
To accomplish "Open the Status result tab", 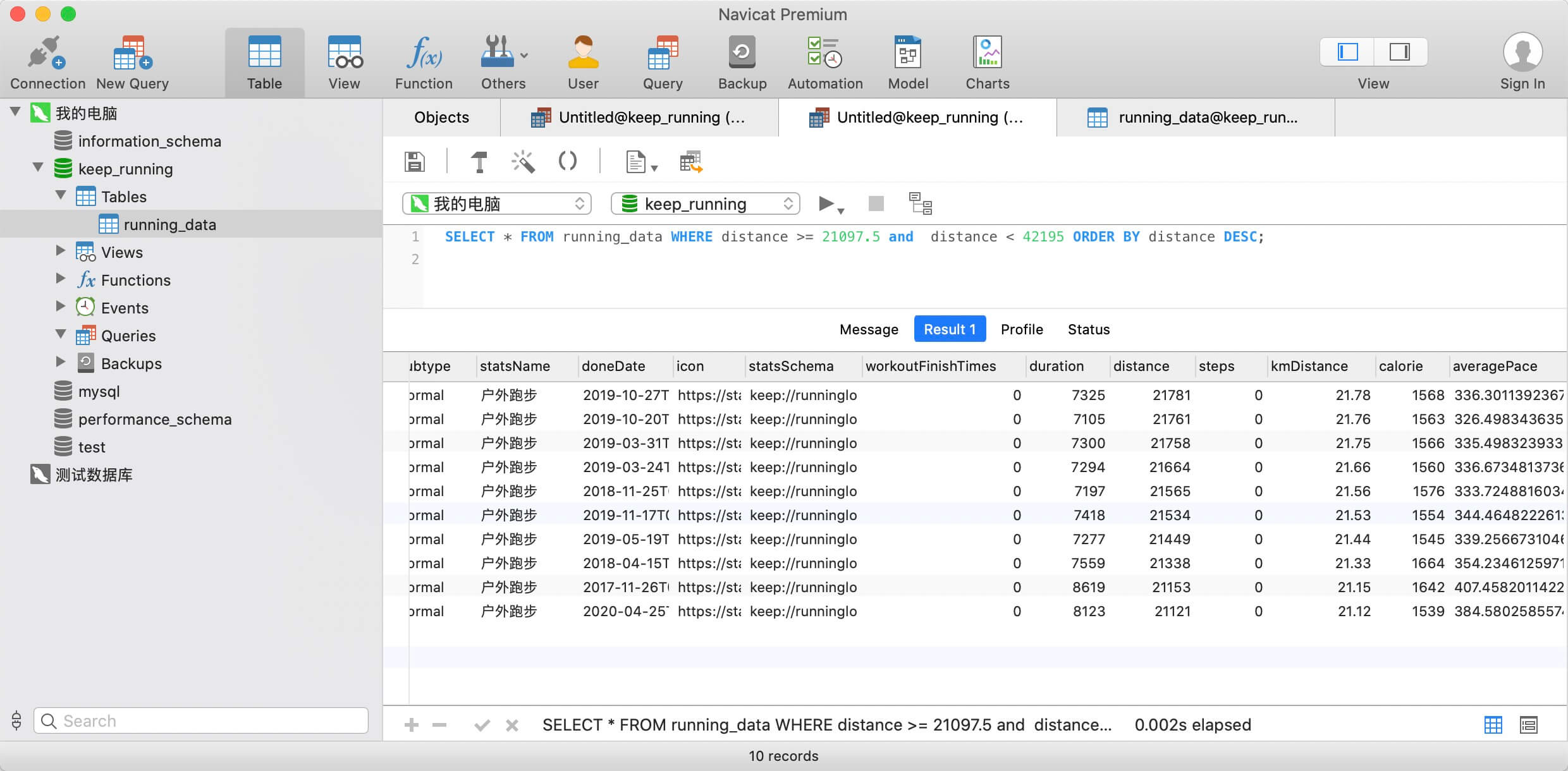I will coord(1089,329).
